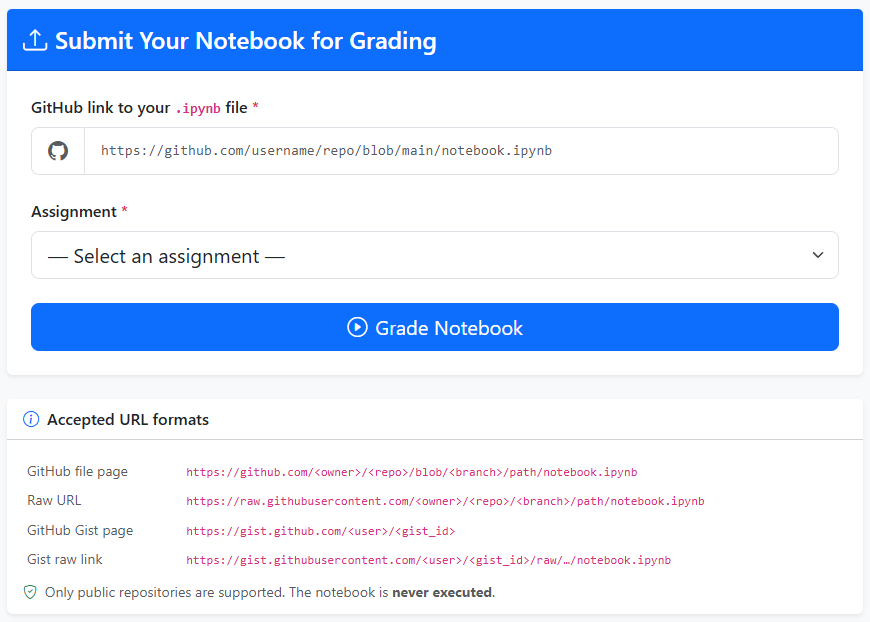Screen dimensions: 870x622
Task: Click the gist.githubusercontent.com raw URL example
Action: (428, 560)
